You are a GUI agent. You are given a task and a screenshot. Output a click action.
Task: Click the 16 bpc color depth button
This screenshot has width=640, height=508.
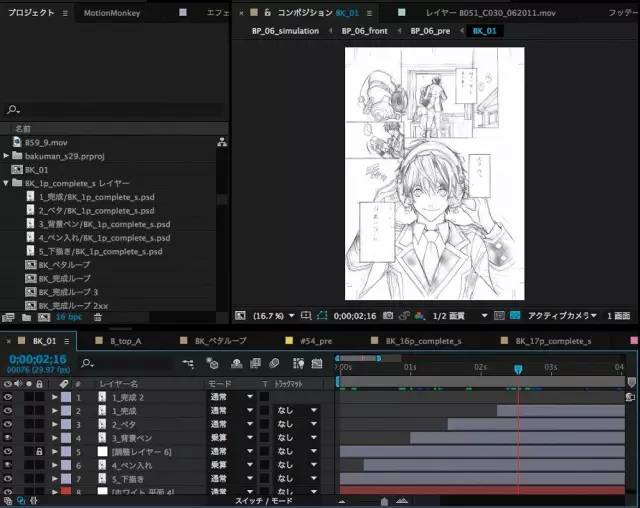(68, 317)
